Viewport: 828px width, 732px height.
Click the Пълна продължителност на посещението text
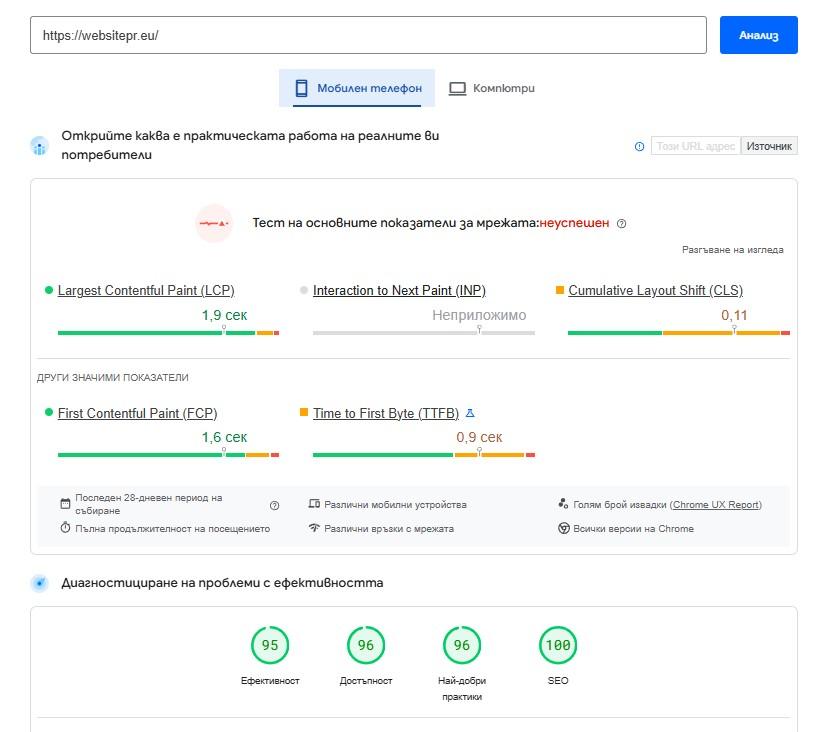coord(172,529)
